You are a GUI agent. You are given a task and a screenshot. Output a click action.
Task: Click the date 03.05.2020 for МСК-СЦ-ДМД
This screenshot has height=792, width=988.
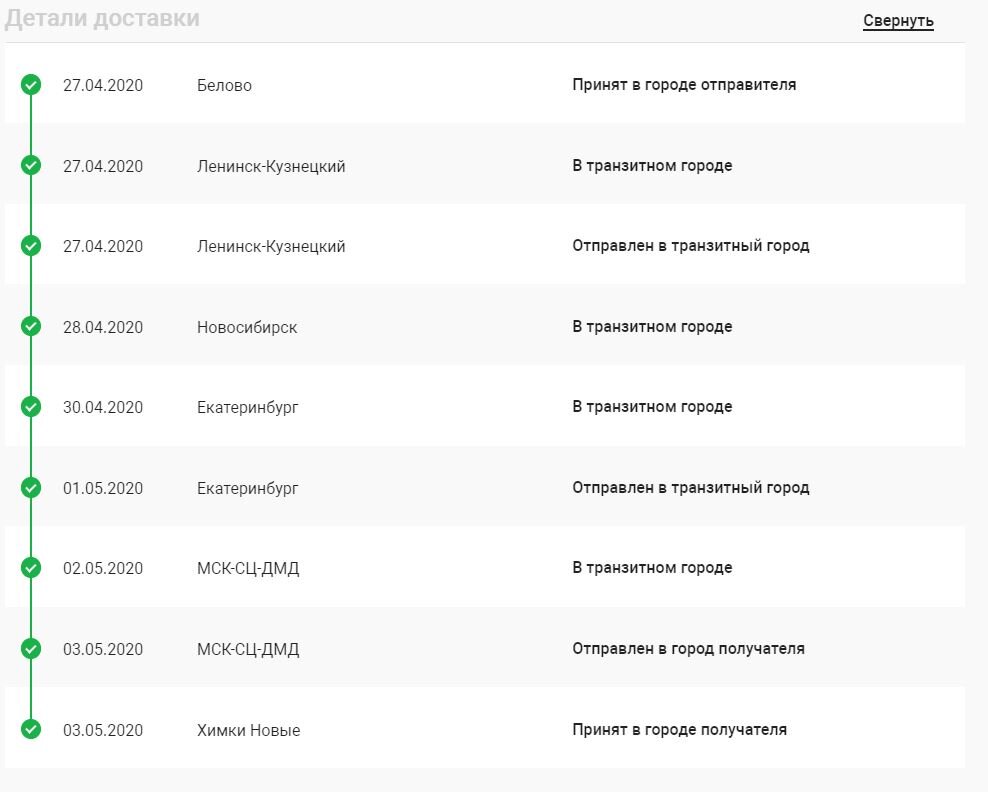point(103,649)
